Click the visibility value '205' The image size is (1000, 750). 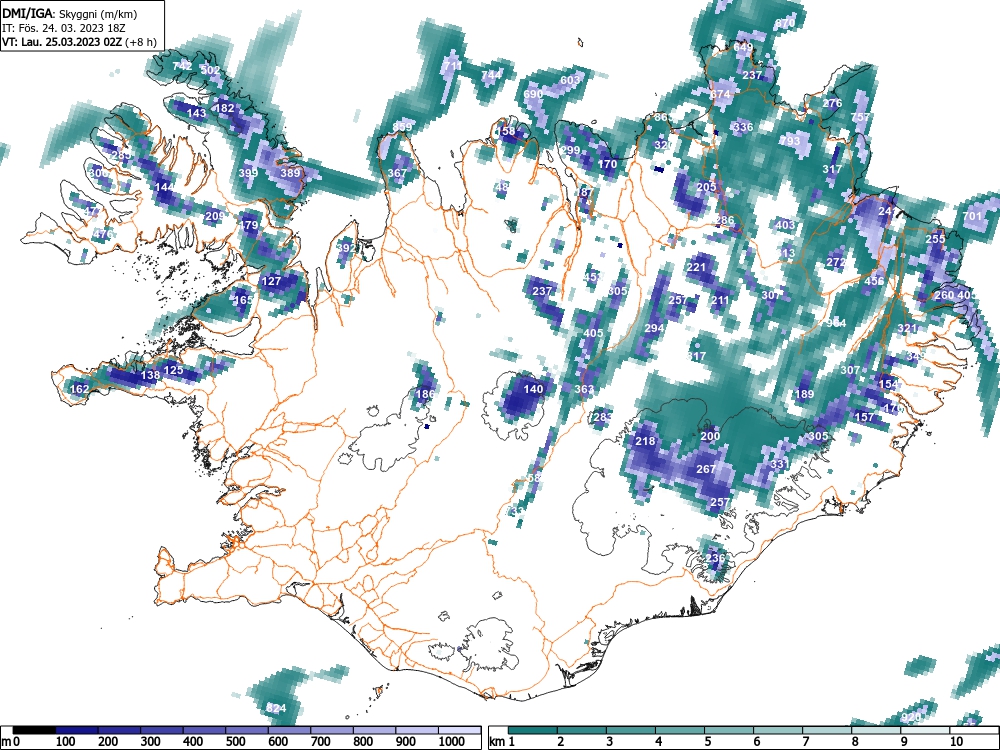706,187
